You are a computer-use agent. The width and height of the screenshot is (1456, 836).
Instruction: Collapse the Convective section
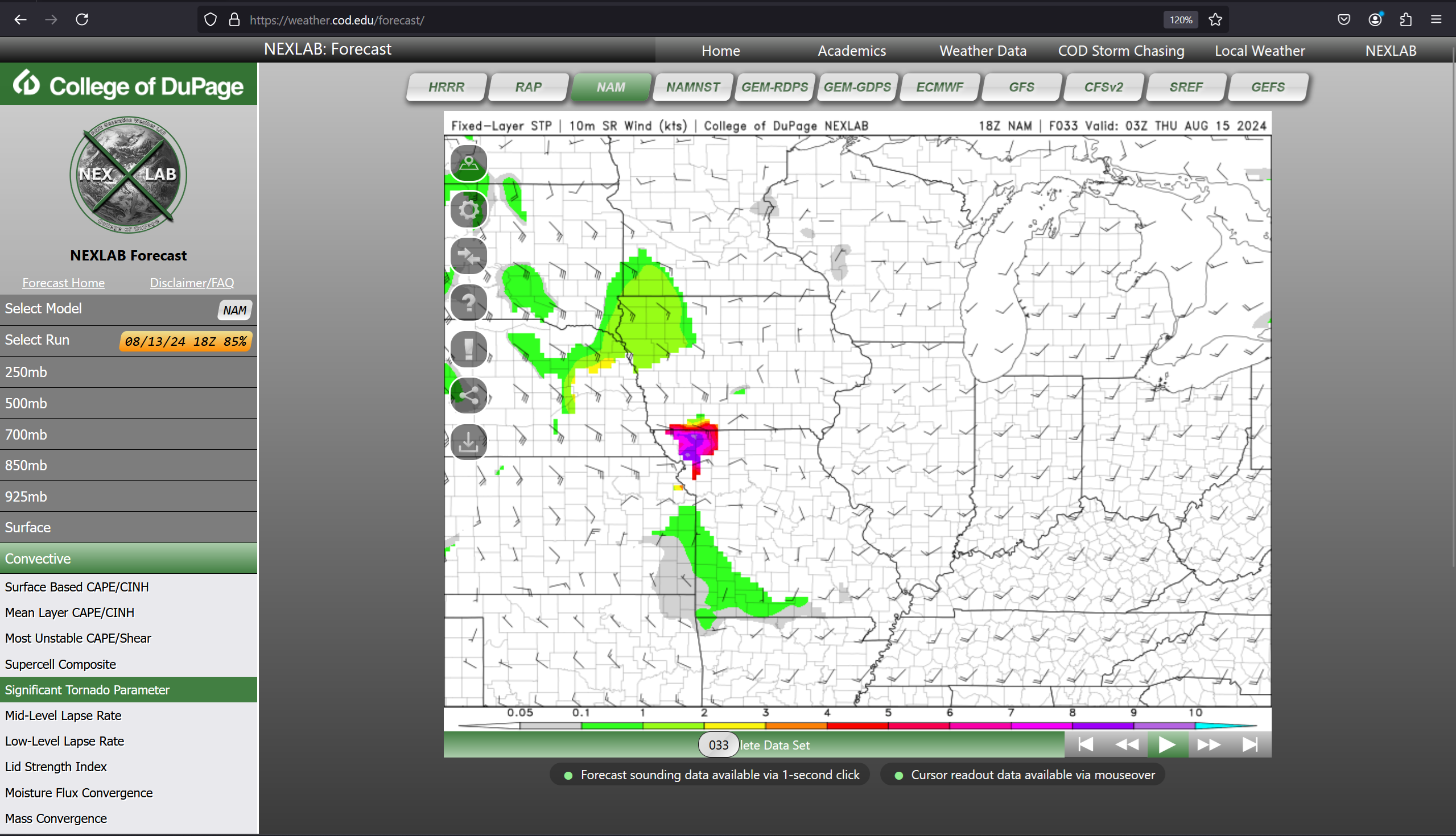pos(129,558)
